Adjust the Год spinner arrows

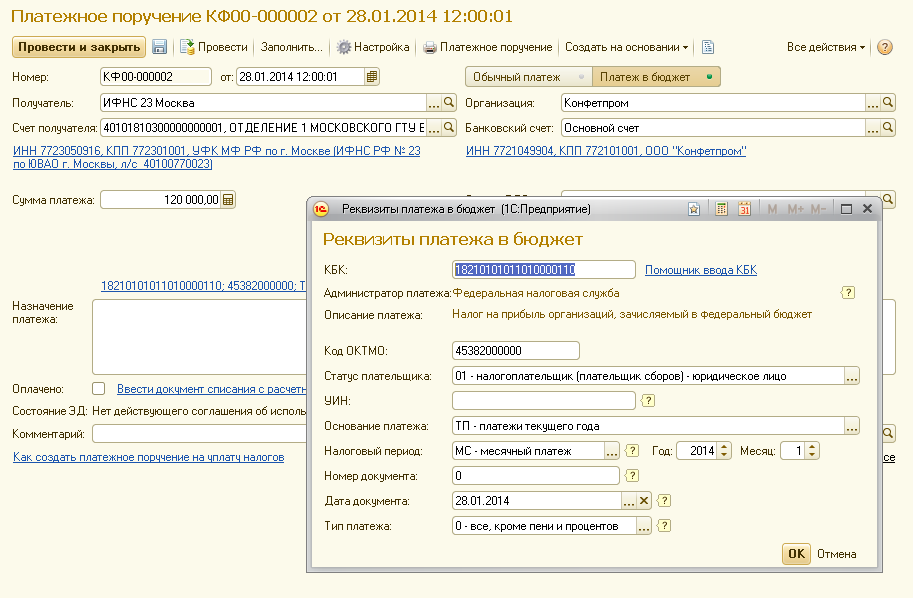coord(724,451)
